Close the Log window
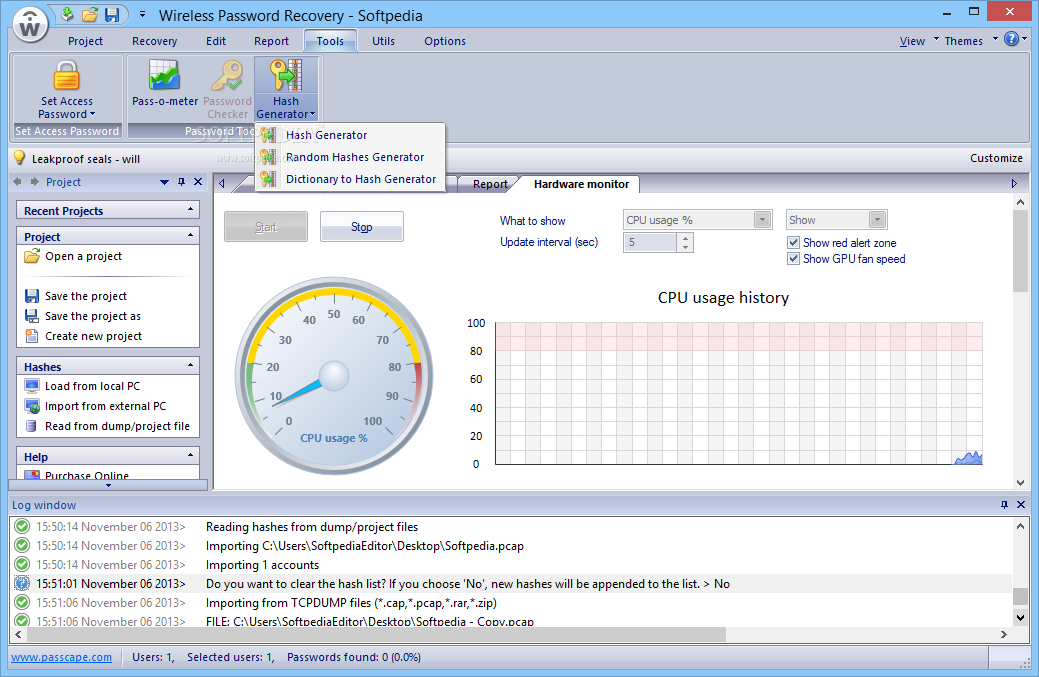The image size is (1039, 677). (x=1021, y=505)
